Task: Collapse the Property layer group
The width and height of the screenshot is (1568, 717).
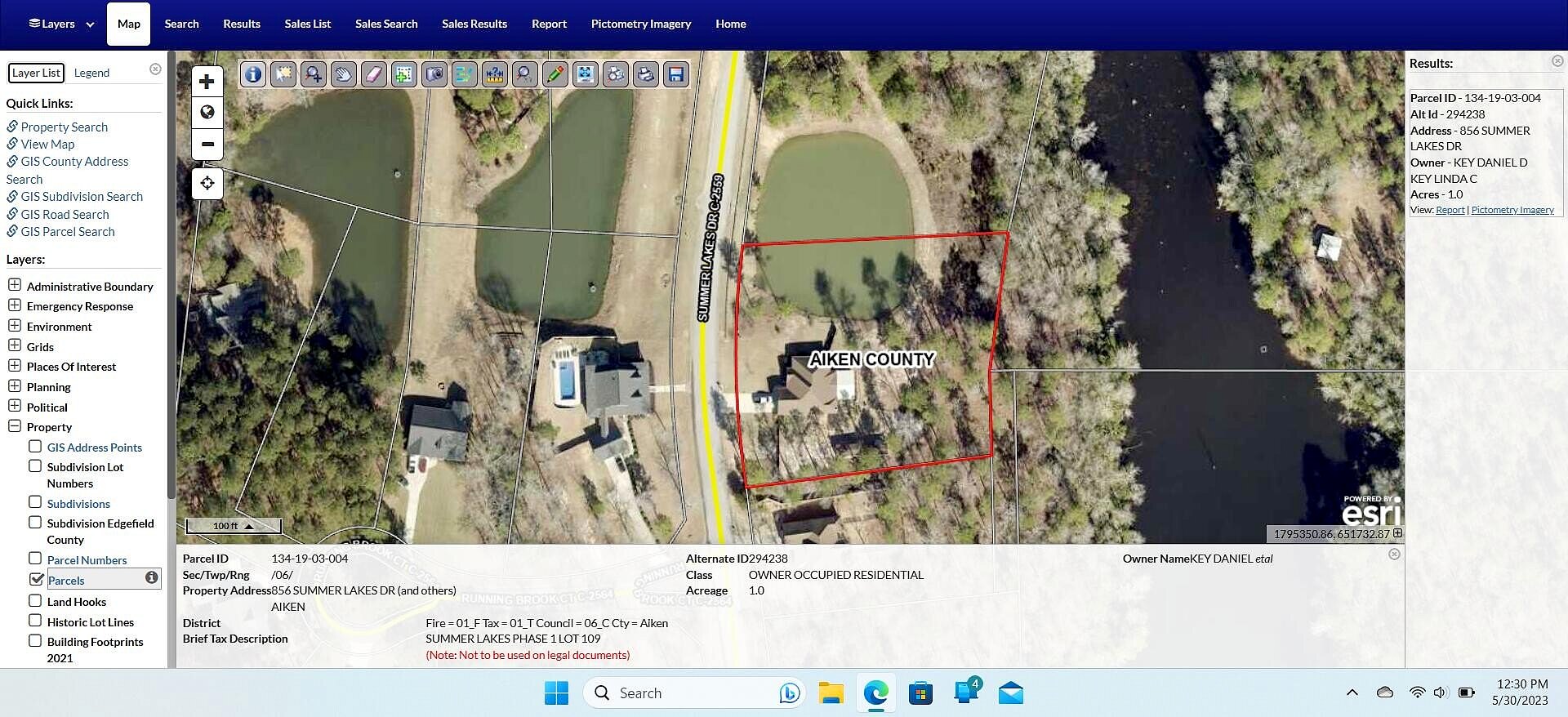Action: pos(15,426)
